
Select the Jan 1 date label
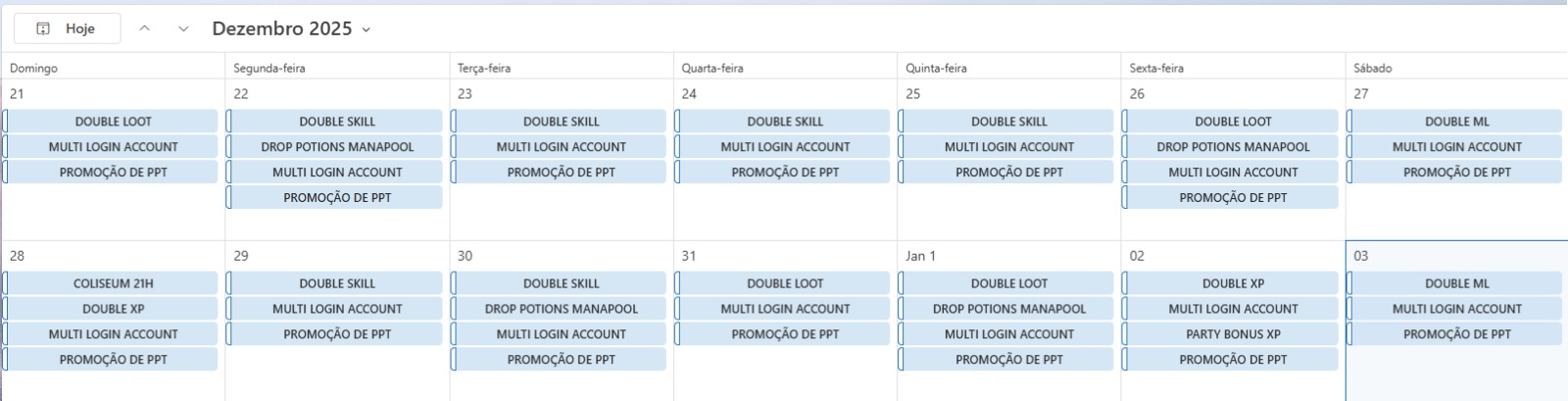click(921, 256)
